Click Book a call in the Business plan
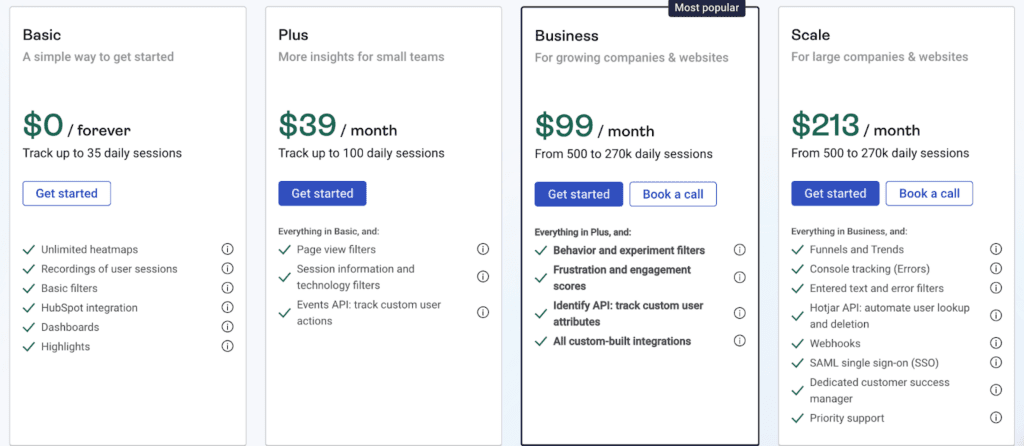 (673, 194)
